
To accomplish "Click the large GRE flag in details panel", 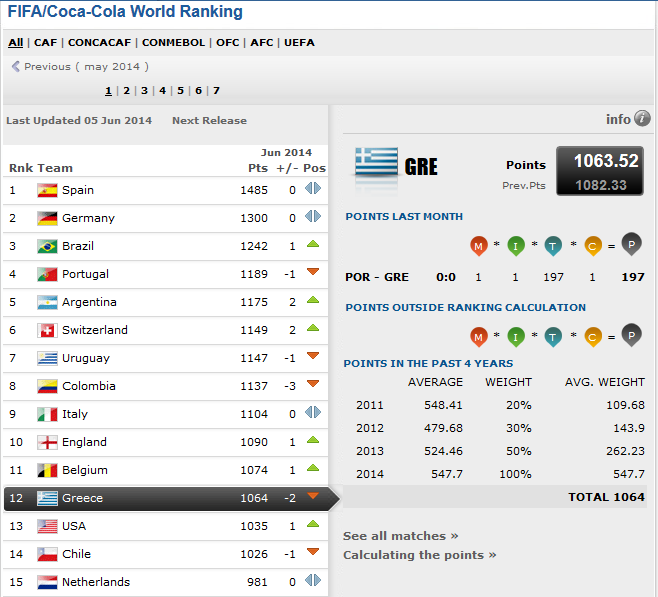I will tap(376, 162).
